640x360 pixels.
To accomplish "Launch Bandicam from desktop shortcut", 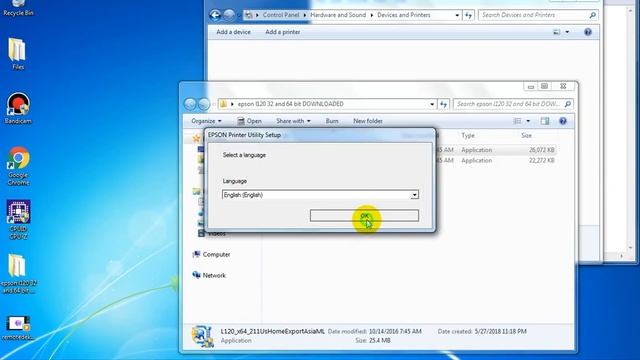I will point(18,108).
